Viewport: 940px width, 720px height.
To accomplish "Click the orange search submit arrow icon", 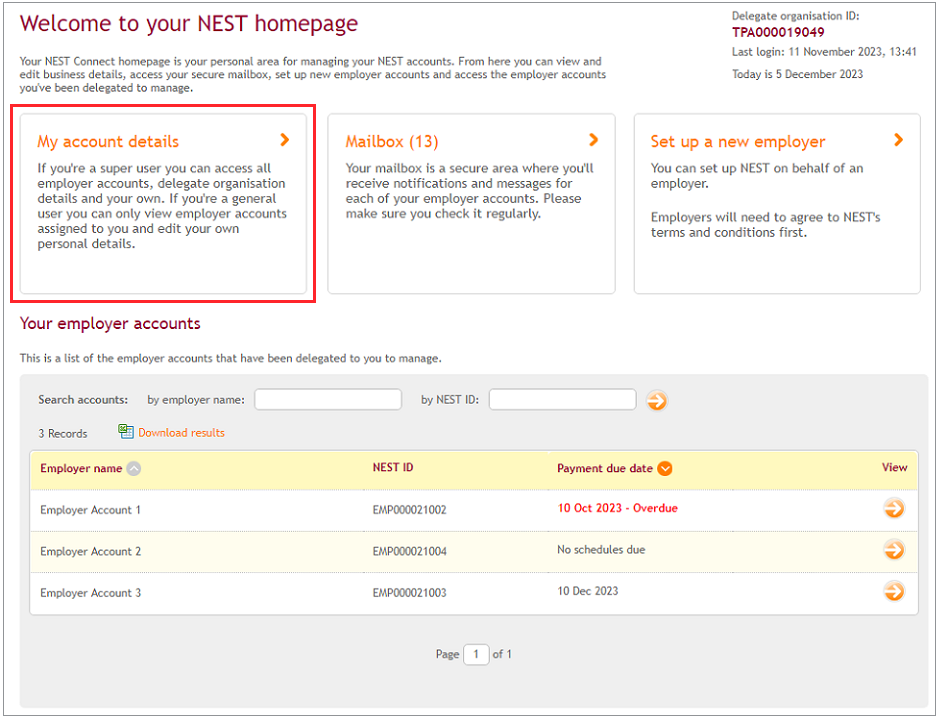I will click(x=657, y=399).
